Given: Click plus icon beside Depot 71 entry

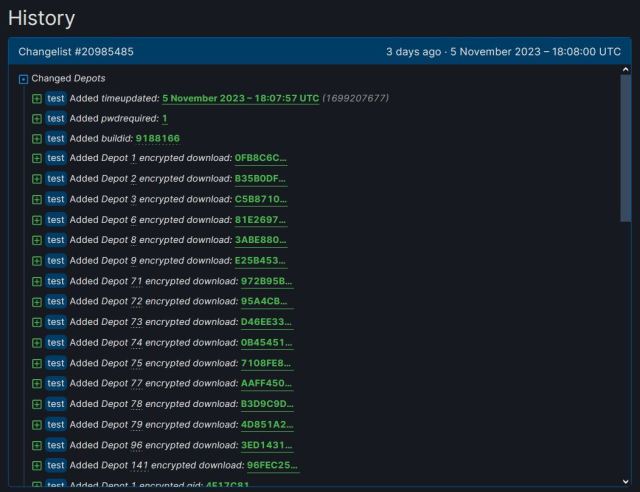Looking at the screenshot, I should pos(37,282).
